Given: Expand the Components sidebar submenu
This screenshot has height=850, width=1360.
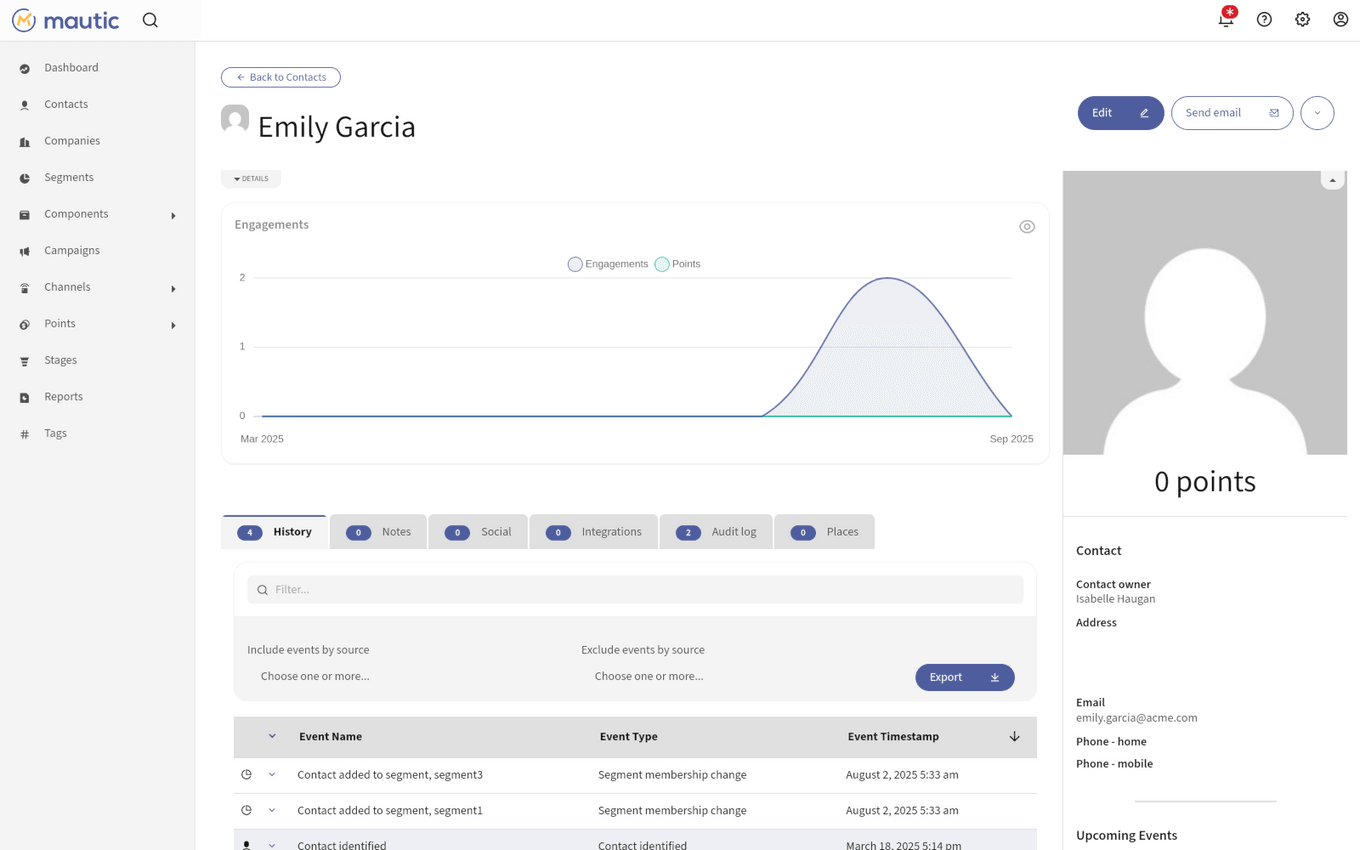Looking at the screenshot, I should pos(172,213).
